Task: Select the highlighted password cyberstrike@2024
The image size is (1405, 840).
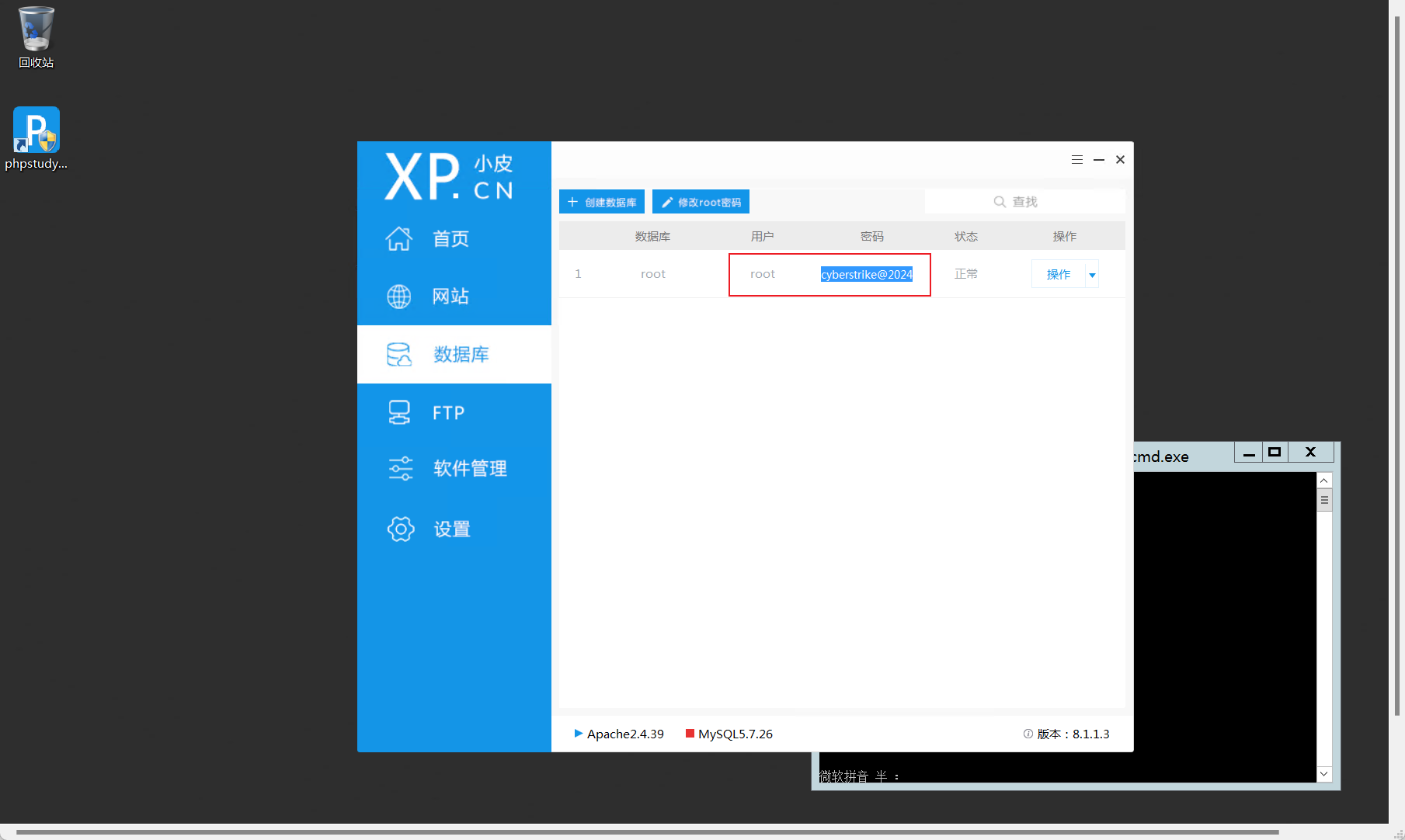Action: pos(866,275)
